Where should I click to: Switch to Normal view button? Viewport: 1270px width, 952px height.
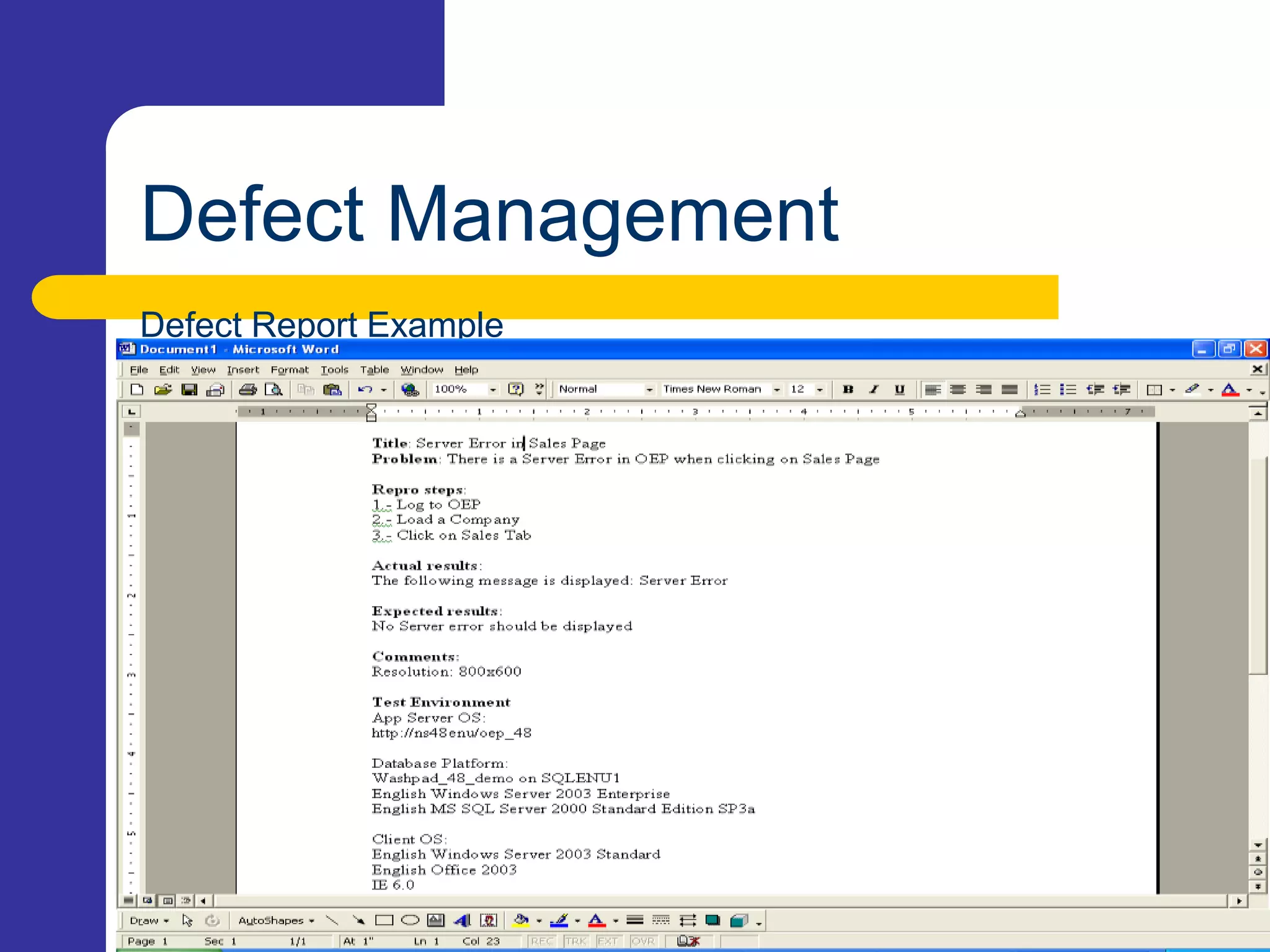(x=129, y=900)
